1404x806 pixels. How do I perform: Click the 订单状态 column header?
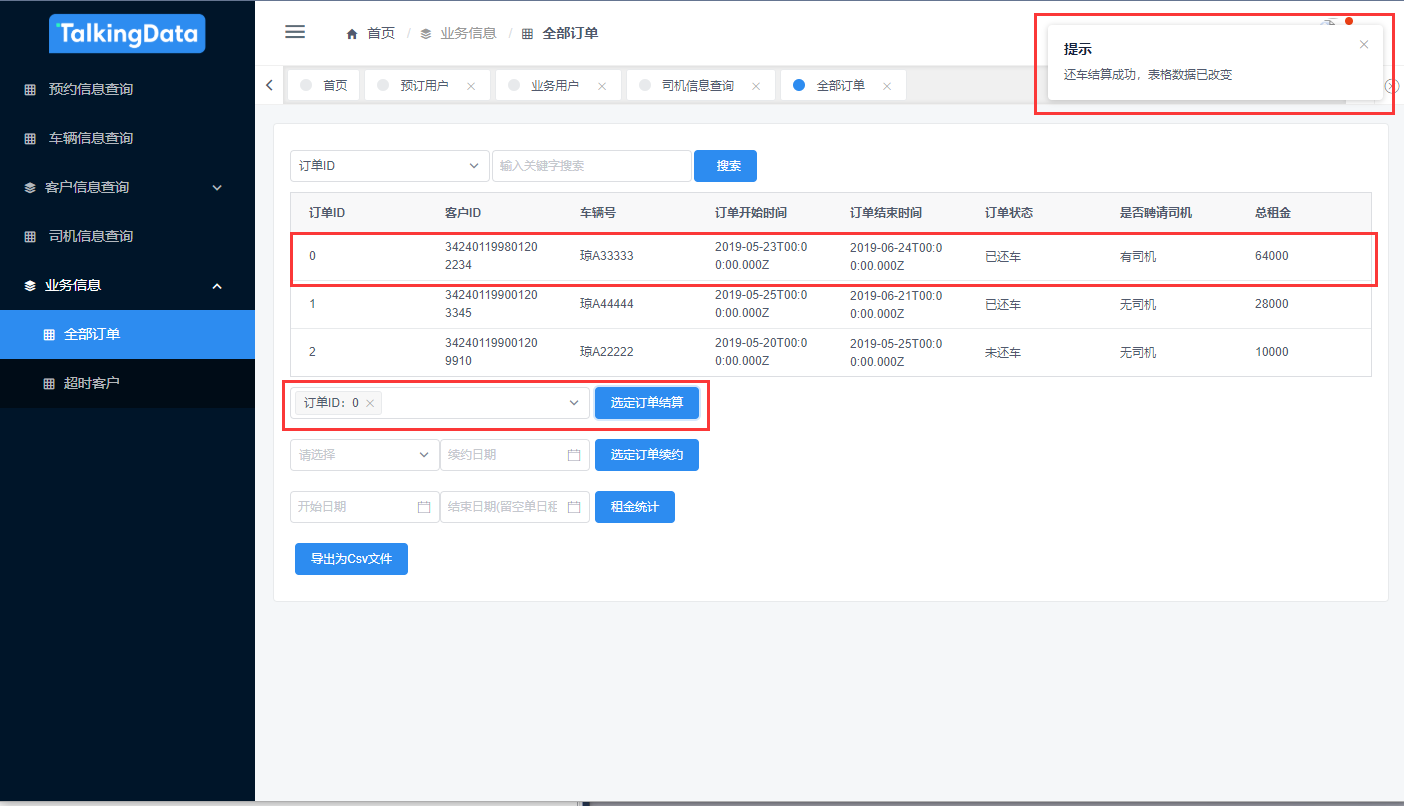[x=1009, y=213]
